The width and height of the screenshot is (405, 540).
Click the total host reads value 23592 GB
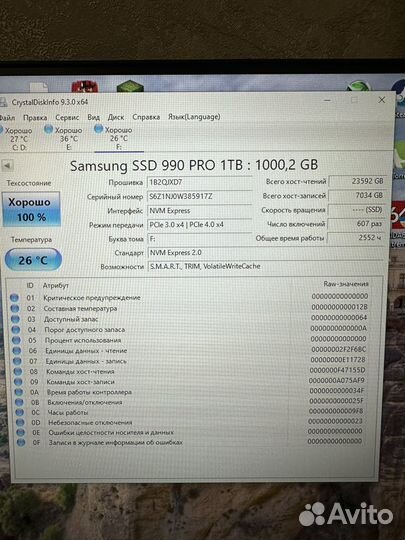(357, 181)
